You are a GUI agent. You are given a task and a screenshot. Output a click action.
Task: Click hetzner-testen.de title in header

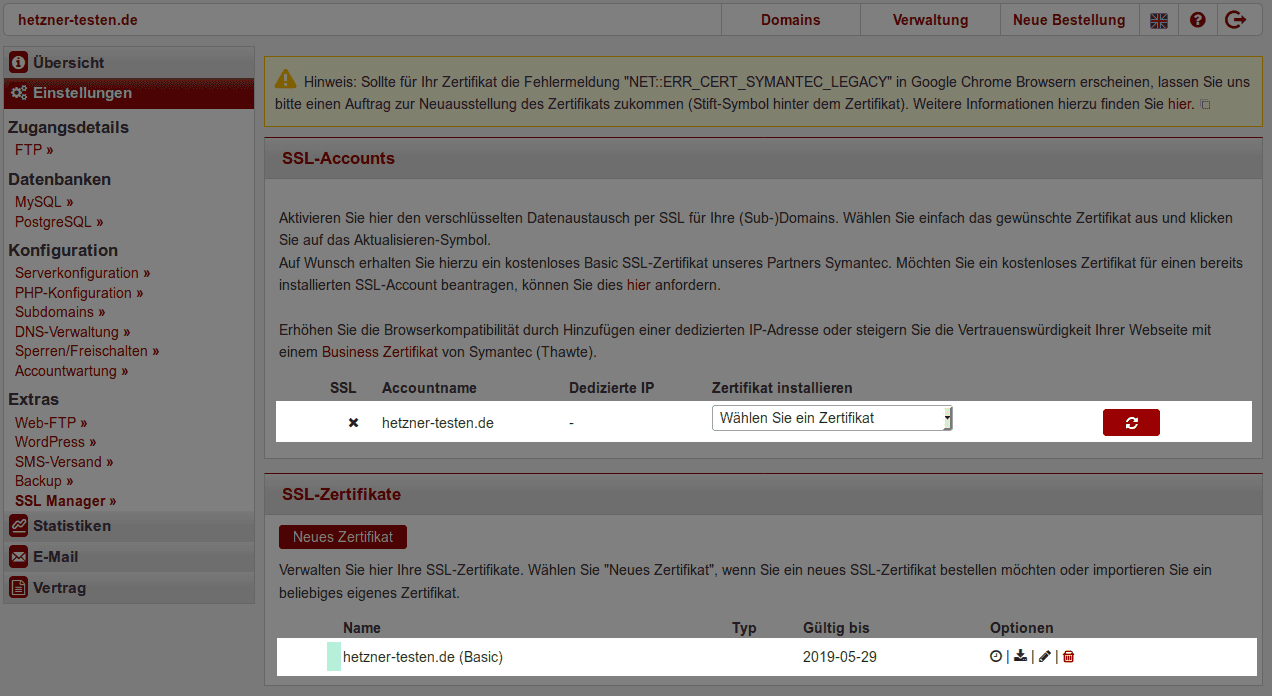[78, 20]
